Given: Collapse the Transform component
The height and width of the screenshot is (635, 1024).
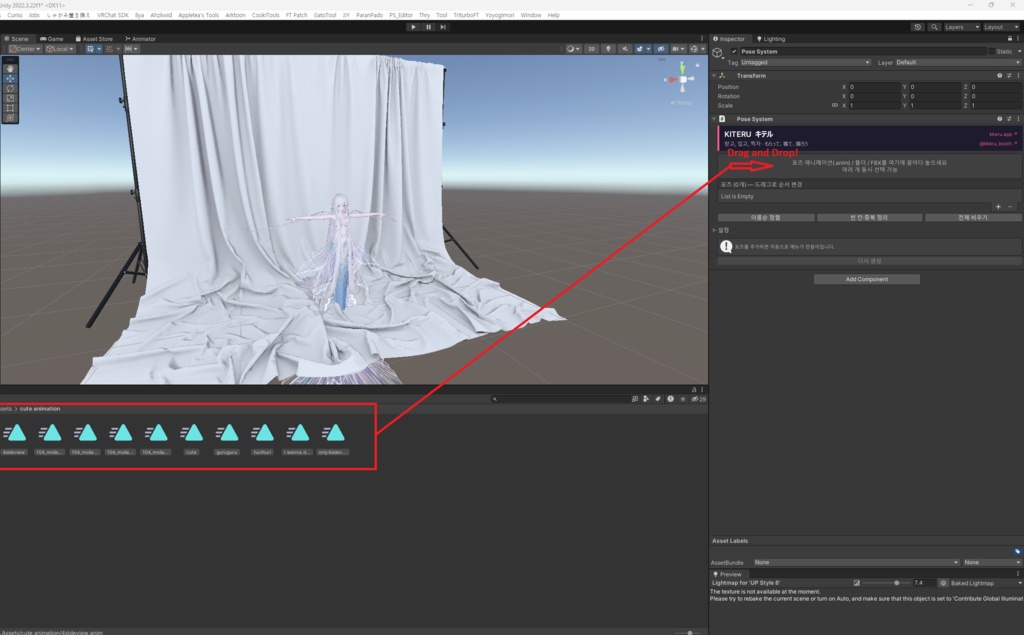Looking at the screenshot, I should click(714, 76).
